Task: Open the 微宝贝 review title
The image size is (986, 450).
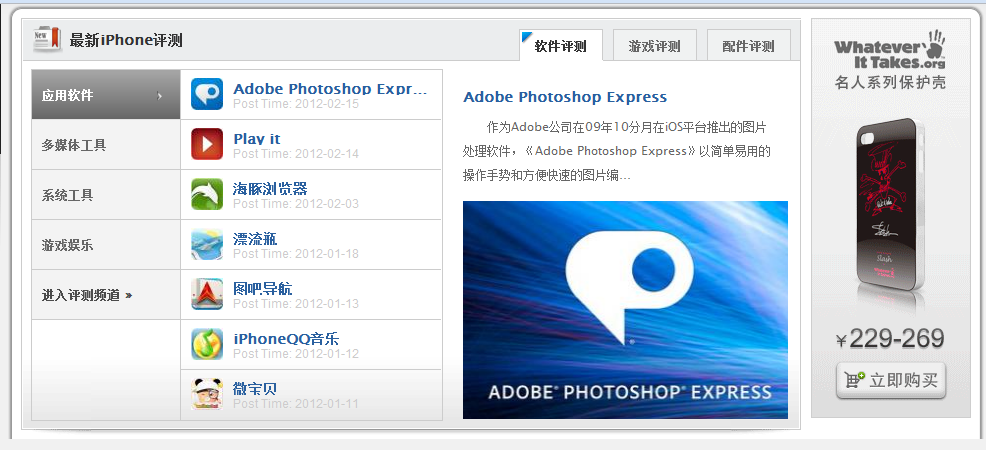Action: [x=255, y=388]
